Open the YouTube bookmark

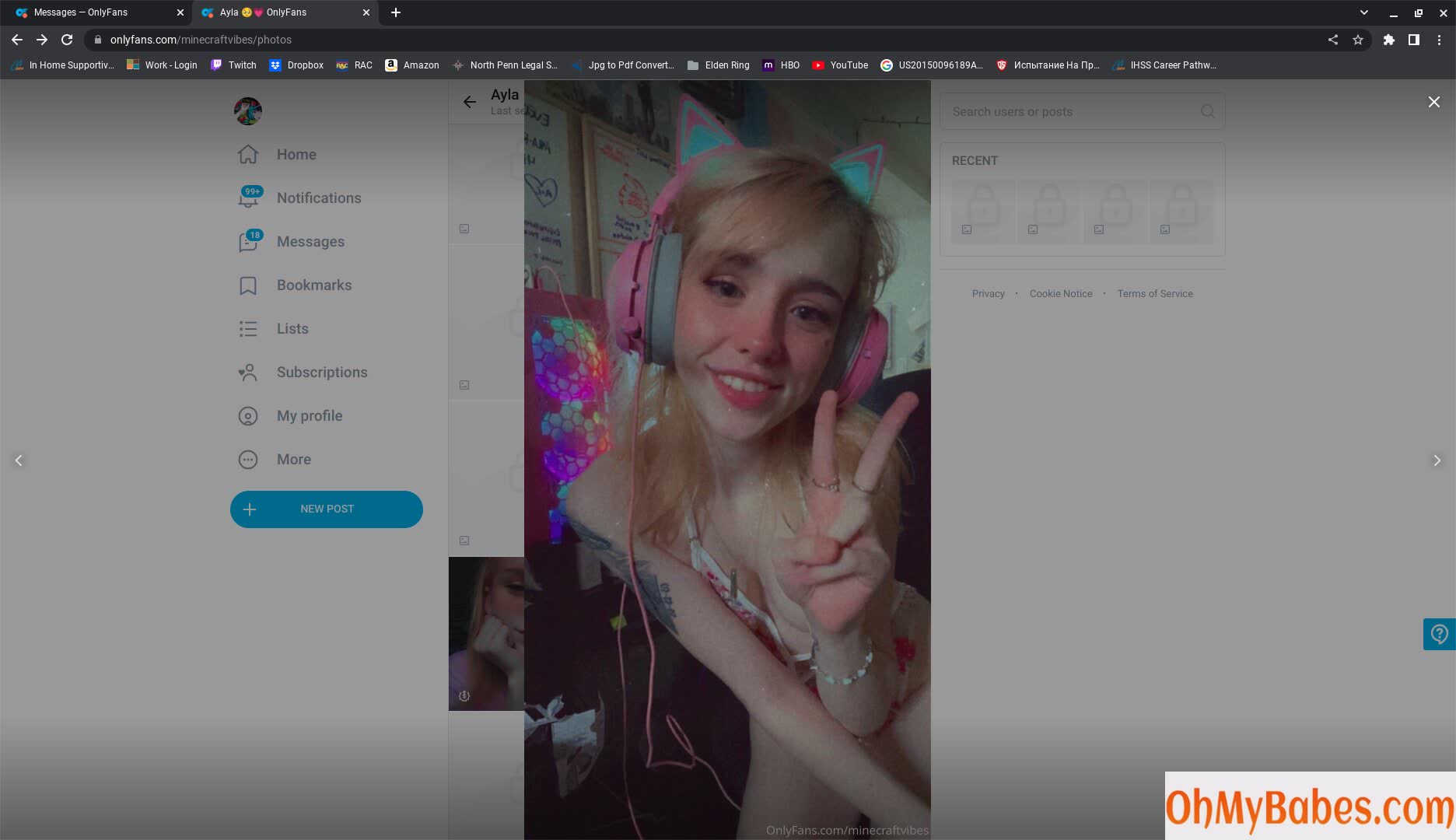[840, 65]
